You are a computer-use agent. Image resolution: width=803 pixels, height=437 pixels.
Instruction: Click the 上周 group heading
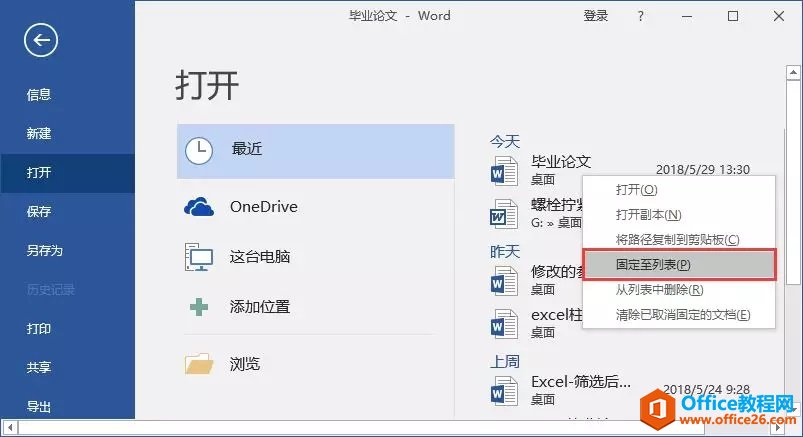[x=505, y=362]
